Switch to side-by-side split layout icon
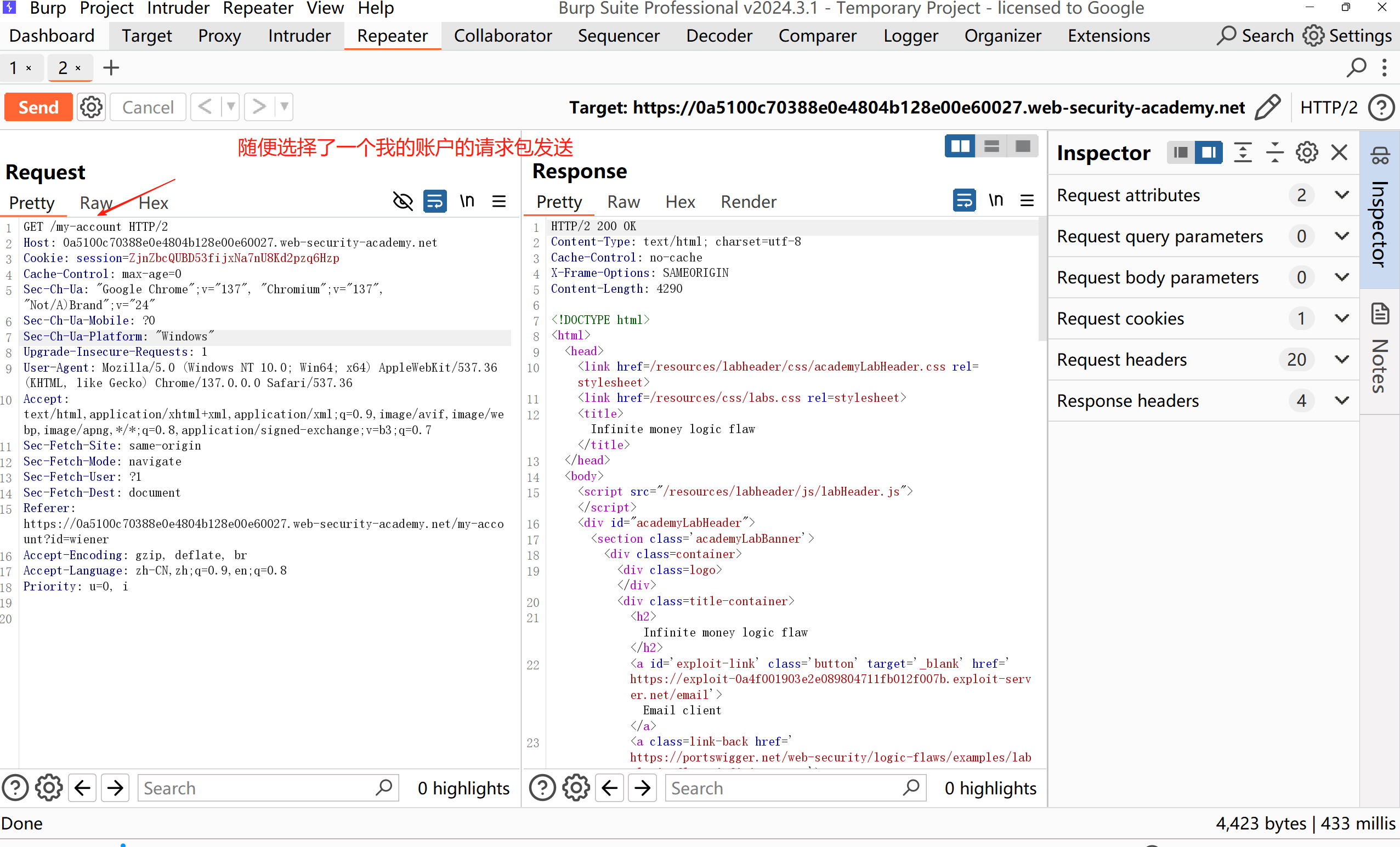 [x=960, y=146]
